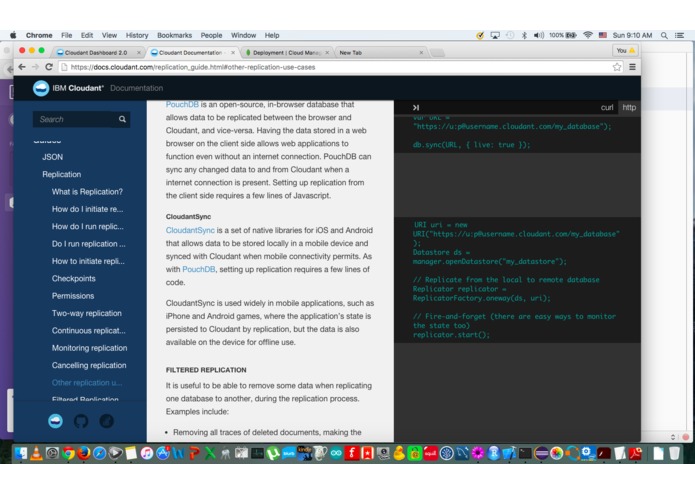This screenshot has width=695, height=494.
Task: Open the Replication guide in sidebar
Action: [62, 174]
